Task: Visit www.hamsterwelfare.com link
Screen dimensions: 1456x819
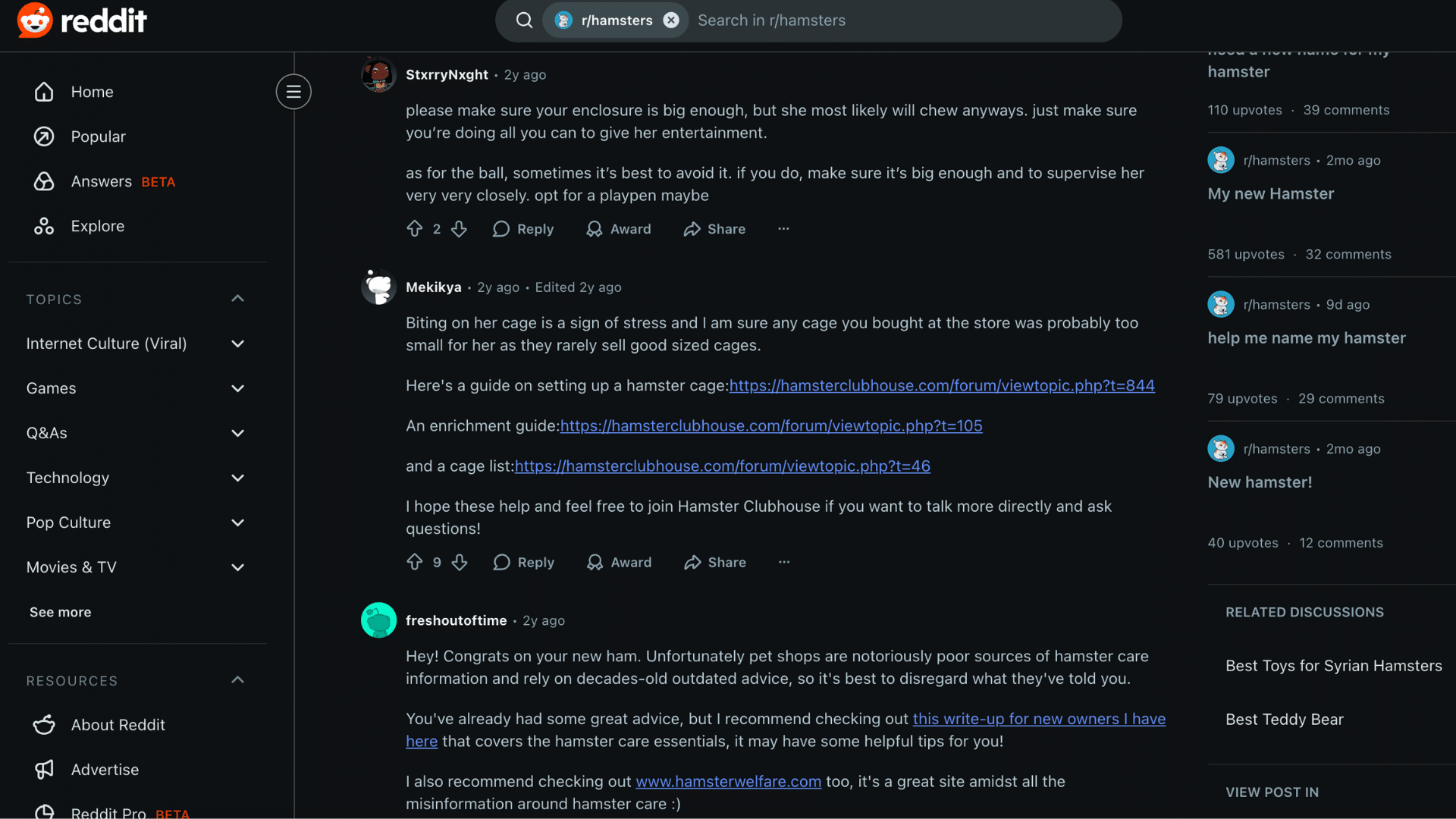Action: tap(728, 781)
